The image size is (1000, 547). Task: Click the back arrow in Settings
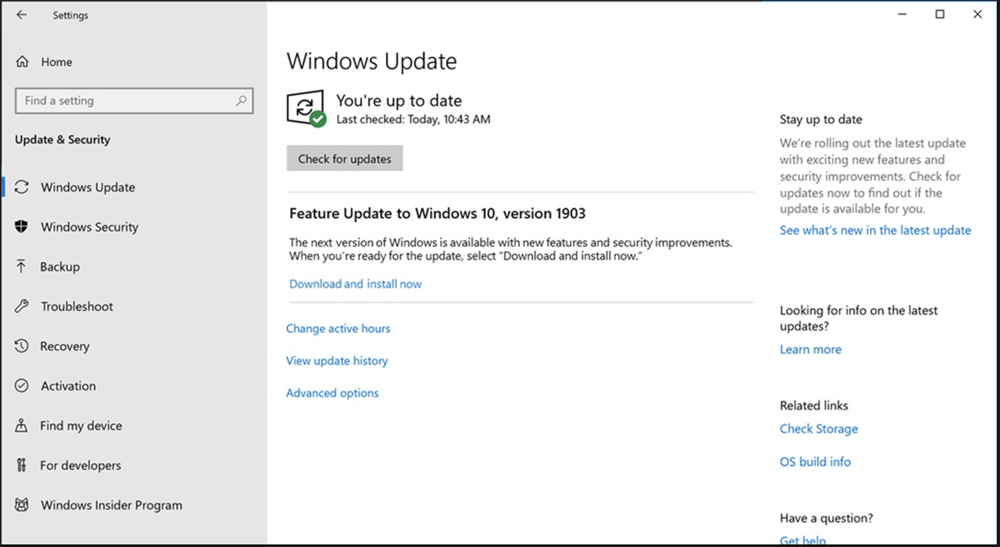click(x=22, y=15)
